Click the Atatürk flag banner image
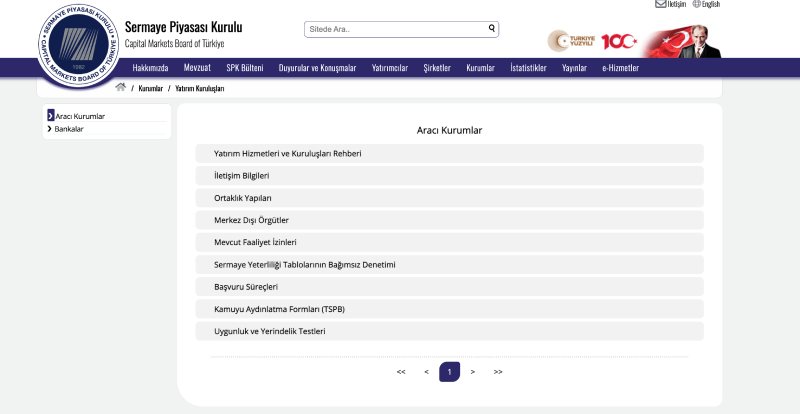 pyautogui.click(x=682, y=41)
